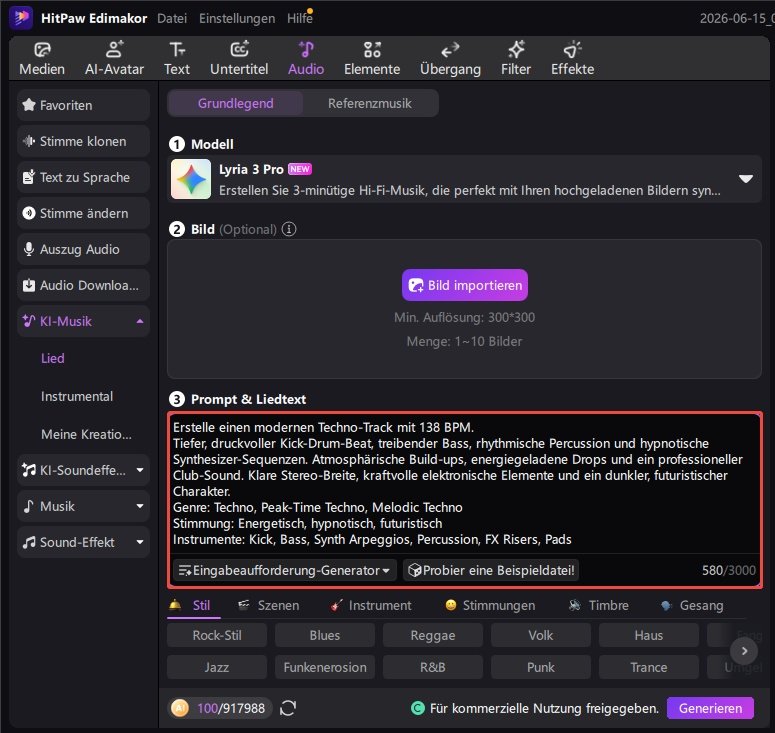Add the Rock-Stil style tag
This screenshot has width=775, height=733.
click(x=217, y=635)
